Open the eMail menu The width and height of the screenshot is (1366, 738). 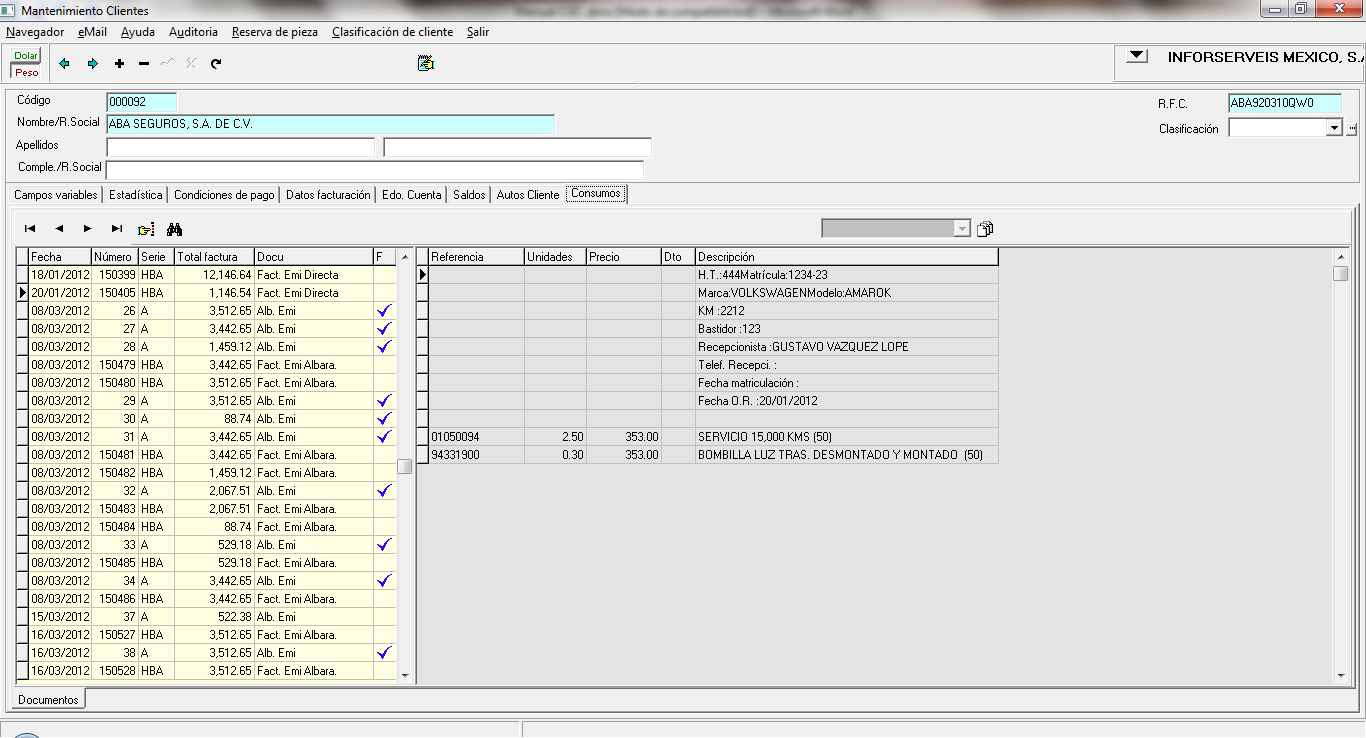click(x=92, y=32)
